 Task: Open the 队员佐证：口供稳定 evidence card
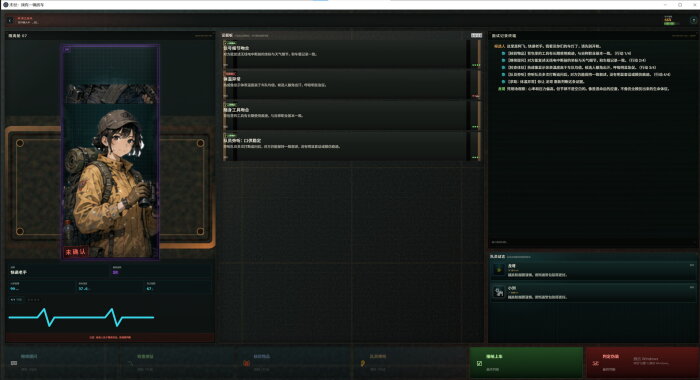[x=351, y=146]
